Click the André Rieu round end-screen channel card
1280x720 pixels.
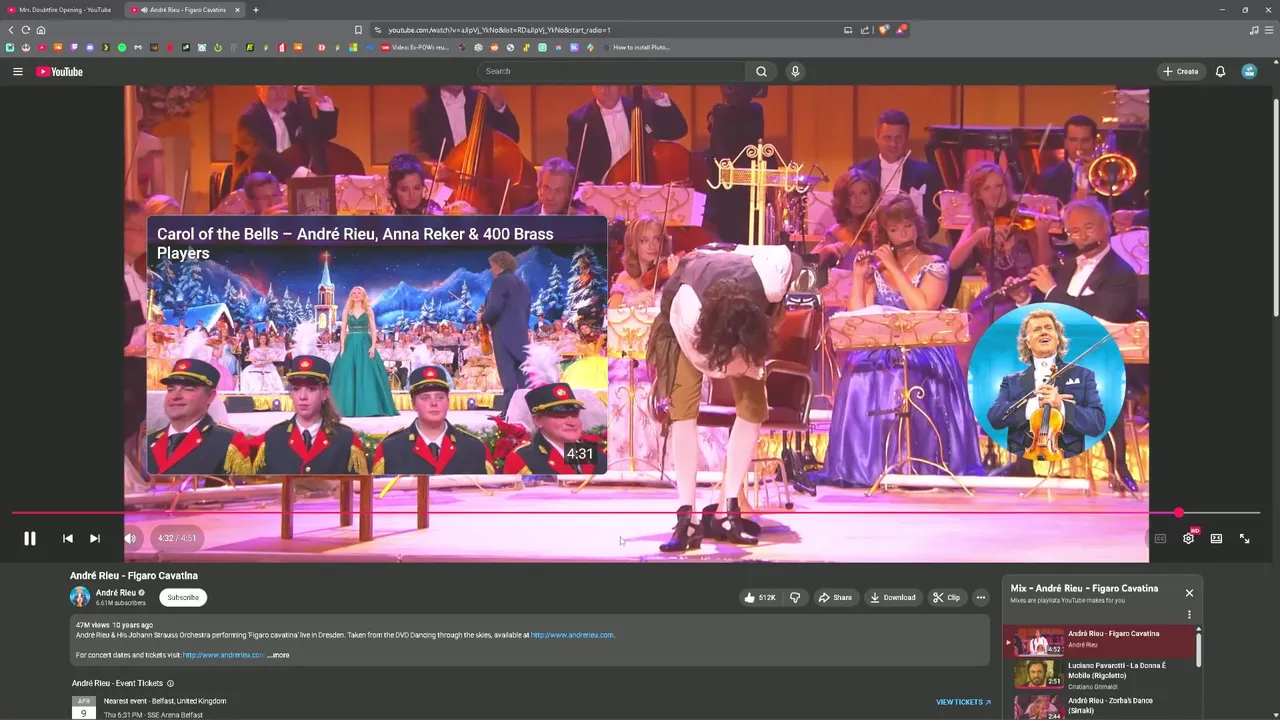1046,383
